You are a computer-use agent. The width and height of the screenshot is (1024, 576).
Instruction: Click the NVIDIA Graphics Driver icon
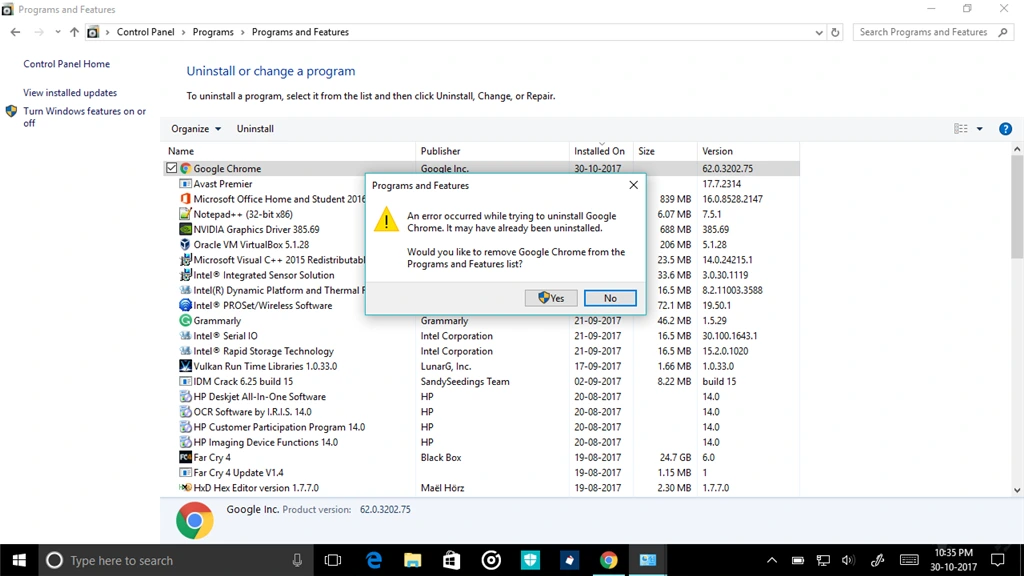[184, 229]
